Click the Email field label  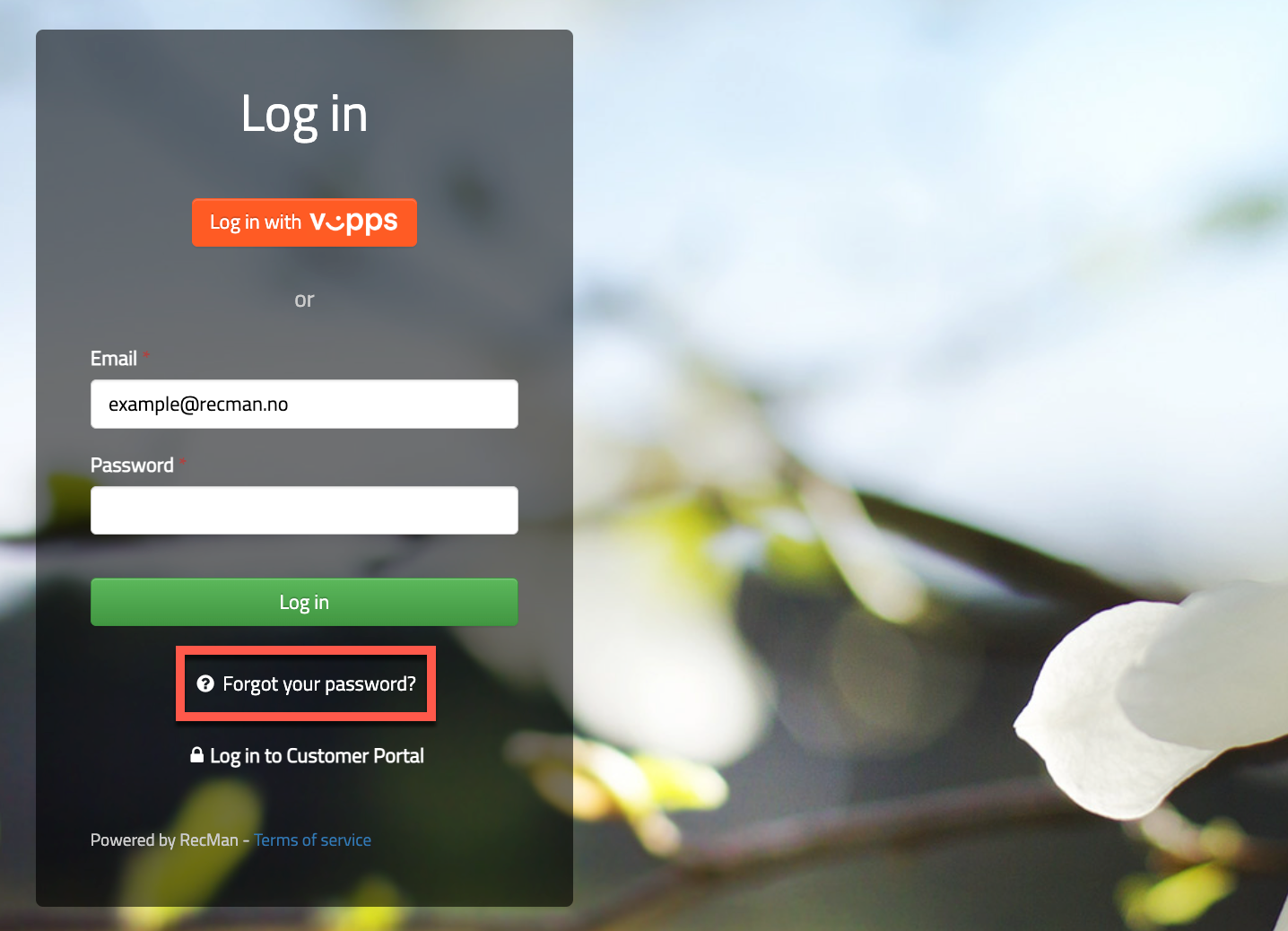pyautogui.click(x=114, y=359)
